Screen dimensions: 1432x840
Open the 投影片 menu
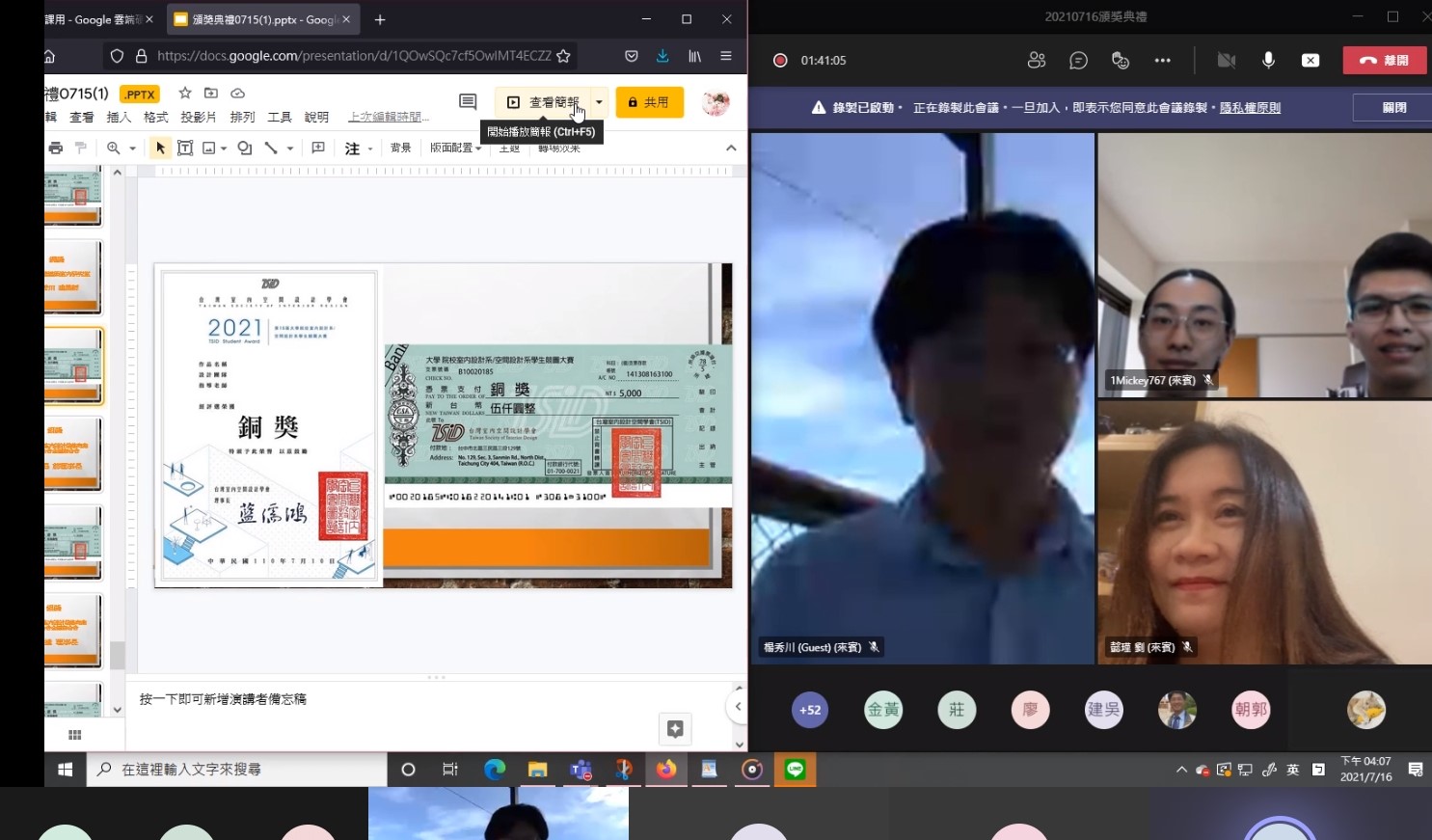199,117
